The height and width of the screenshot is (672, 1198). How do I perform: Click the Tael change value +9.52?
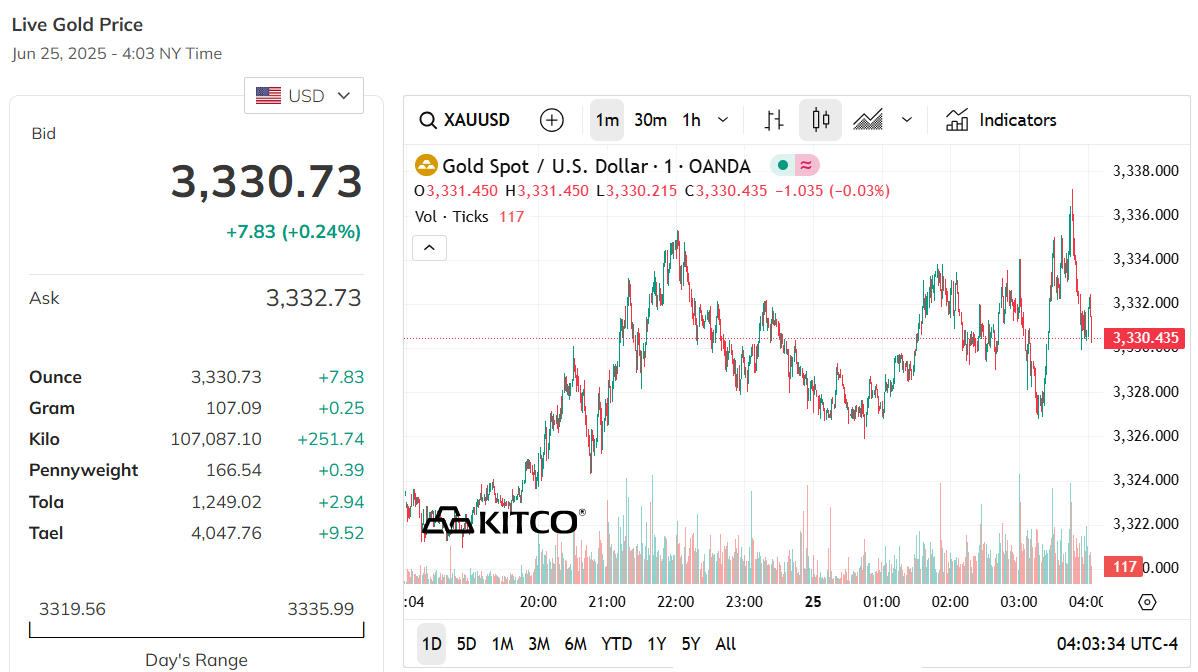[342, 533]
